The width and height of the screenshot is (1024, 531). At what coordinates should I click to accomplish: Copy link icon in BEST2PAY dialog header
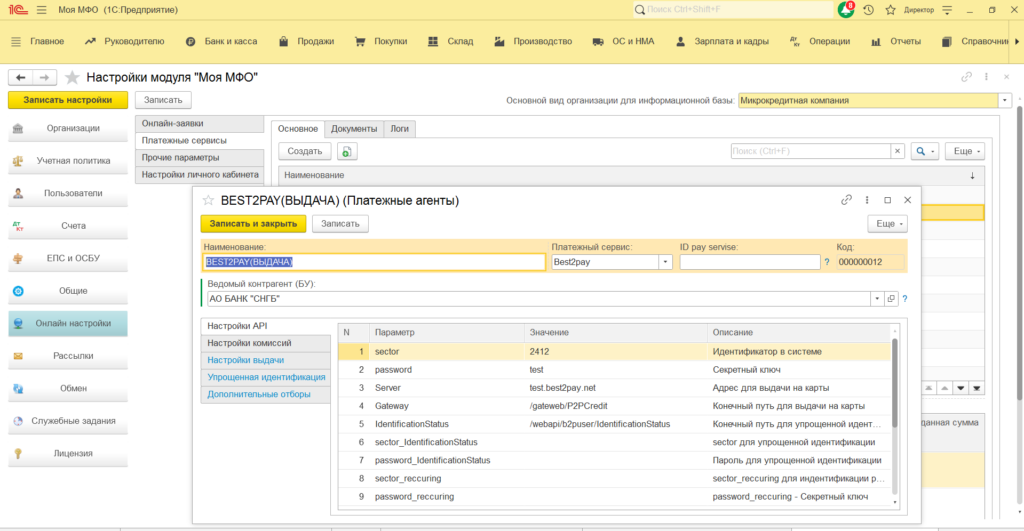846,200
